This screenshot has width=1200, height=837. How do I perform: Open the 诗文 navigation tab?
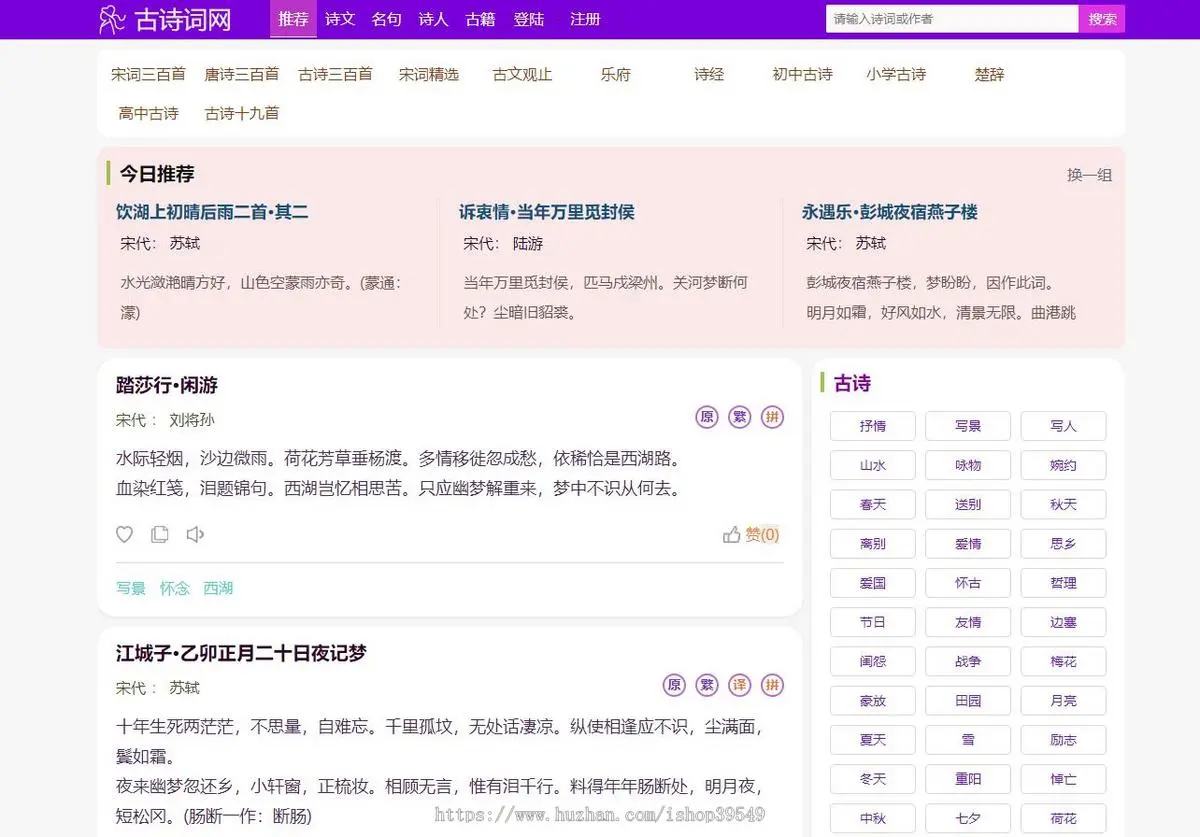coord(340,19)
